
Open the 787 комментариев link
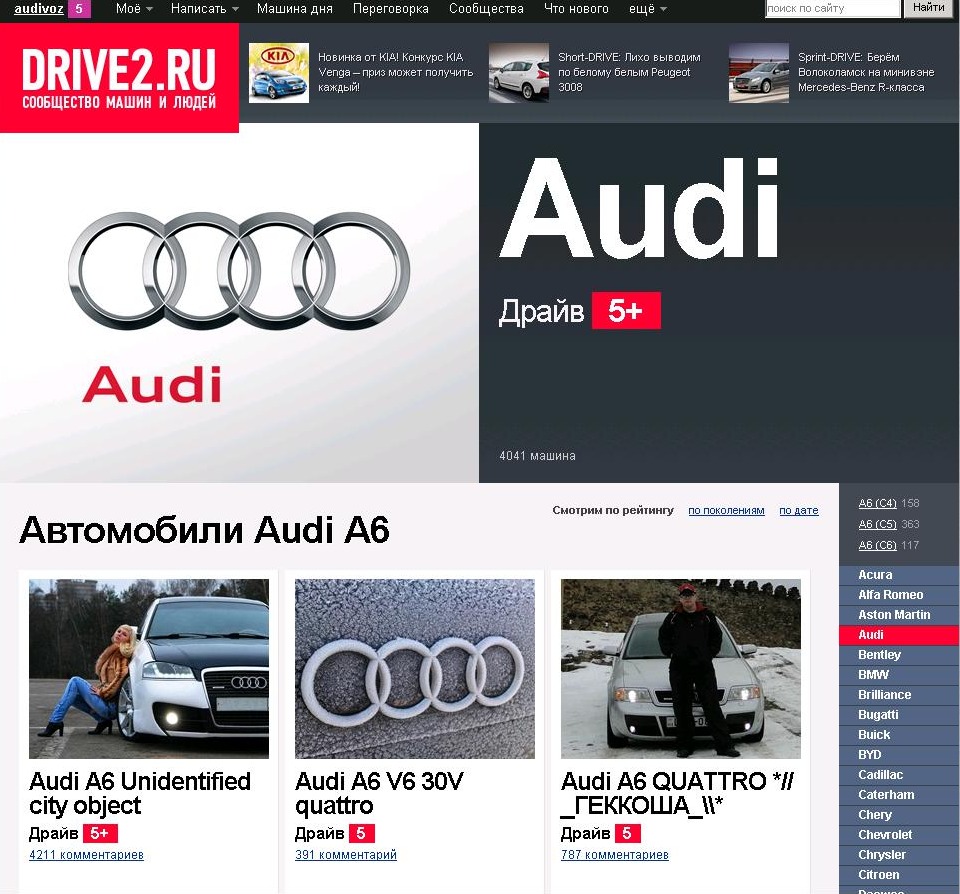pyautogui.click(x=615, y=855)
